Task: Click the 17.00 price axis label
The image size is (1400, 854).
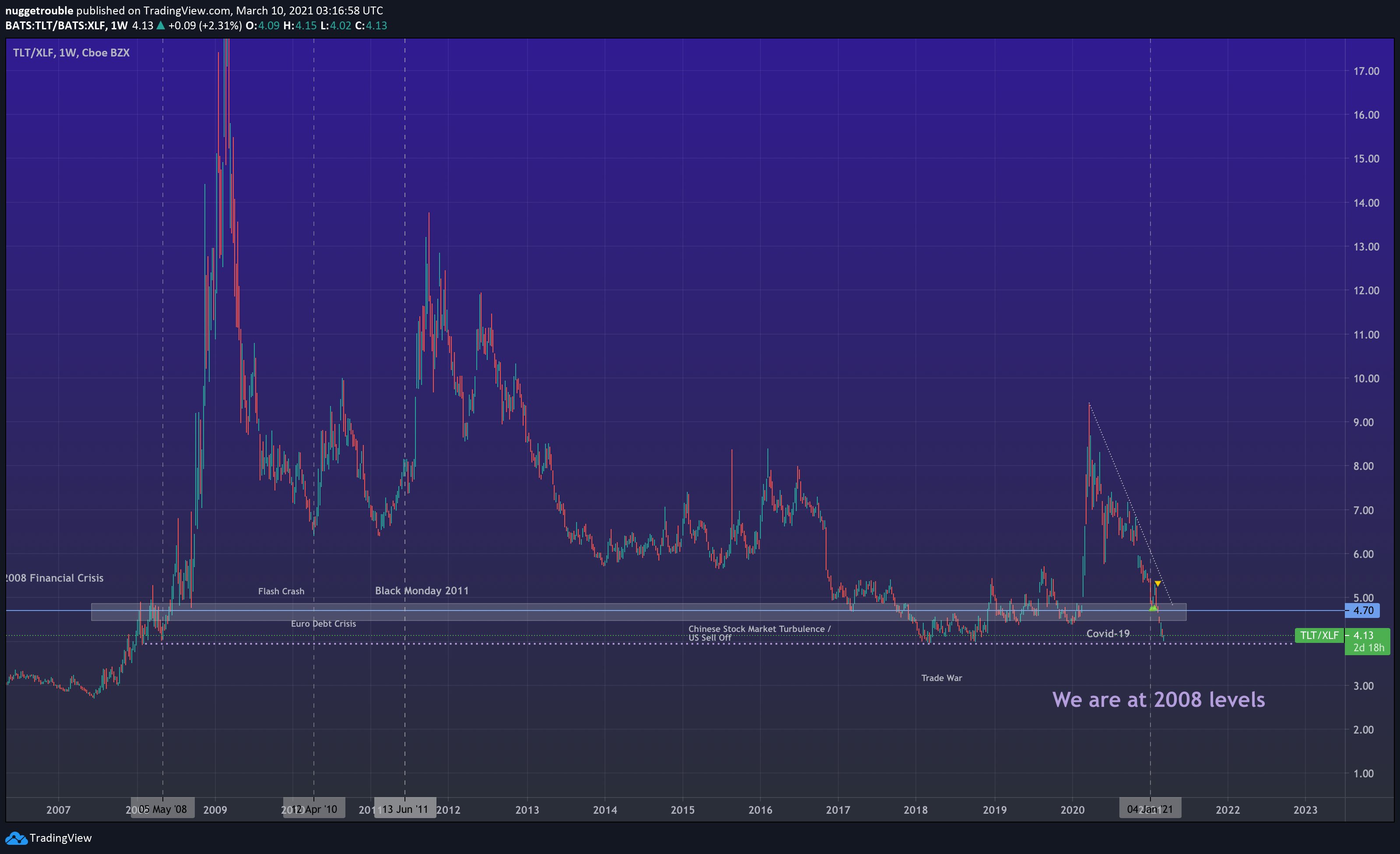Action: (1366, 71)
